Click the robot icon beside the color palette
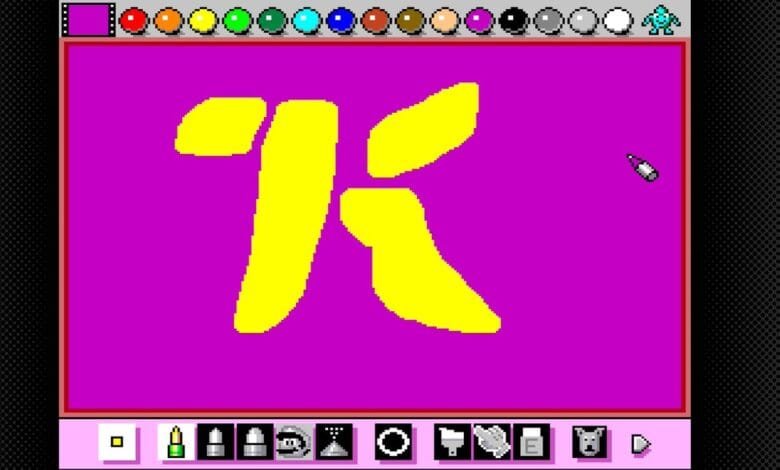Image resolution: width=780 pixels, height=470 pixels. click(661, 19)
